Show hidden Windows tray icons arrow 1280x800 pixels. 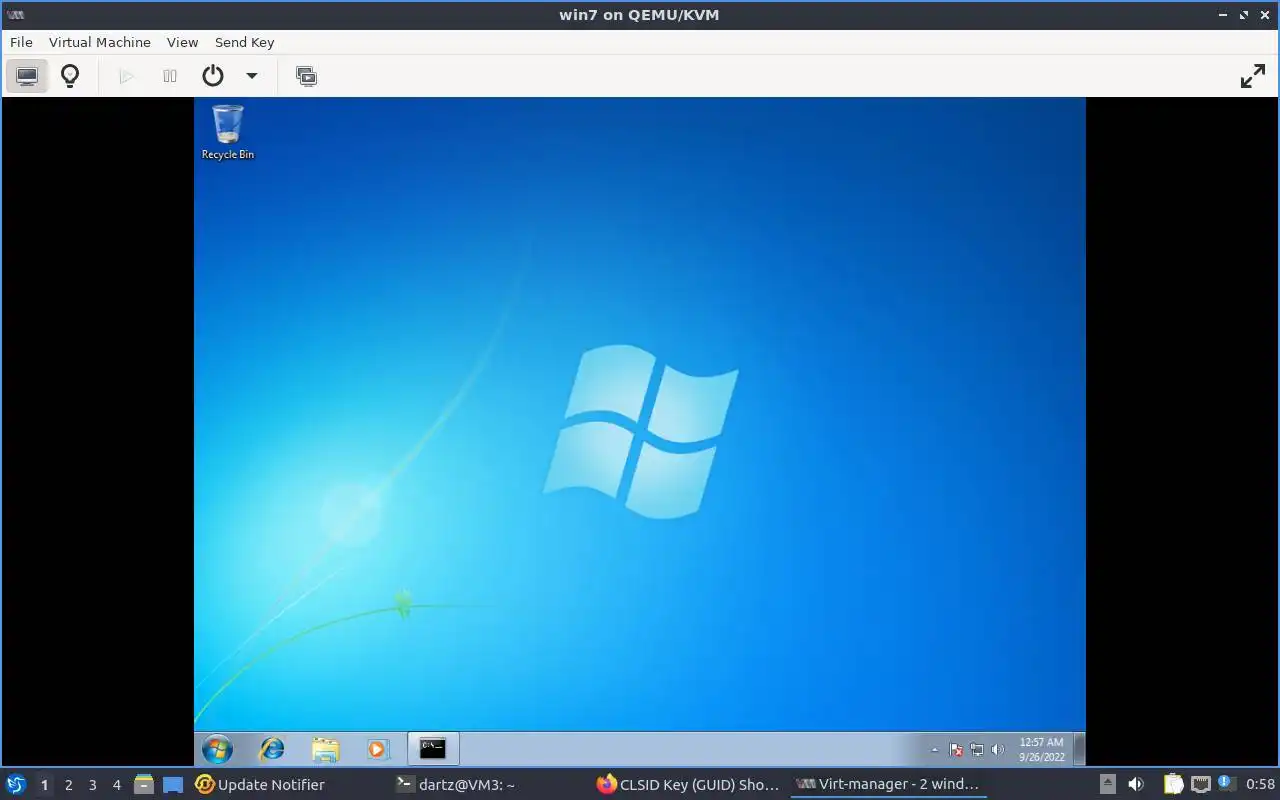(x=935, y=749)
